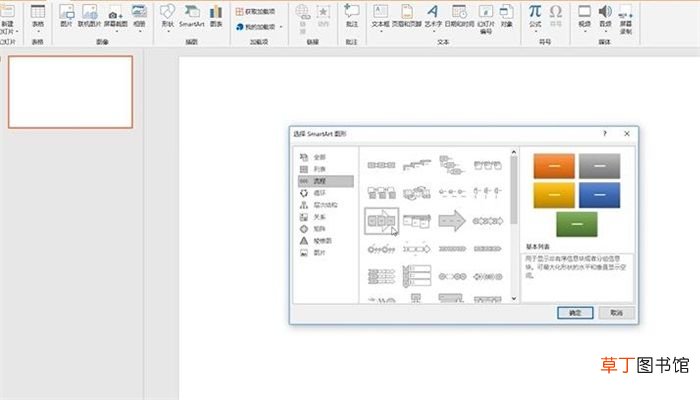The height and width of the screenshot is (400, 700).
Task: Confirm with the 确定 button
Action: (575, 312)
